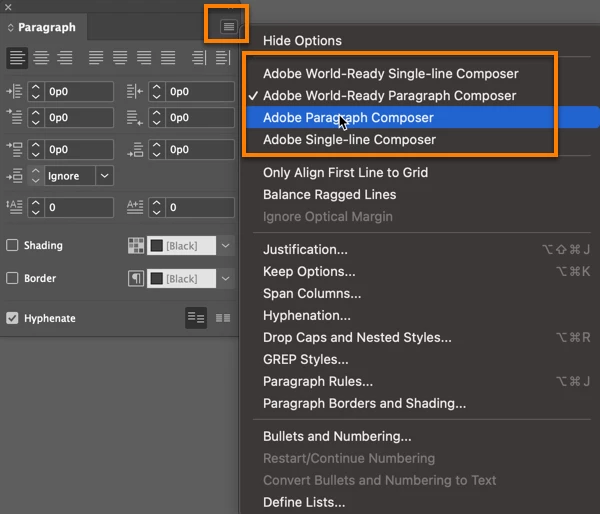Open Paragraph Borders and Shading...
The image size is (600, 514).
click(x=365, y=403)
